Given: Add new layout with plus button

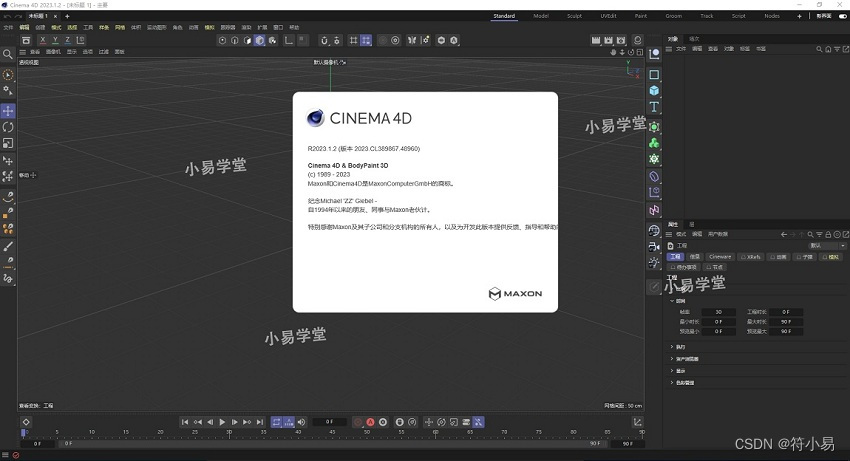Looking at the screenshot, I should [x=799, y=16].
